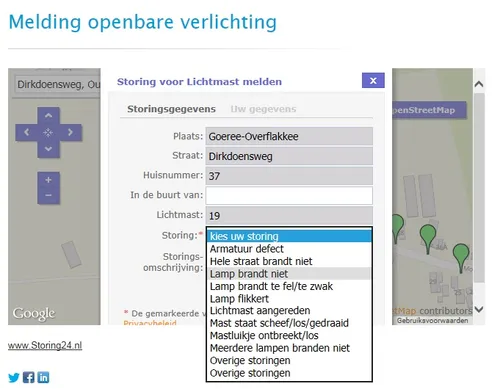Open the Storingsgegevens tab

(x=171, y=109)
